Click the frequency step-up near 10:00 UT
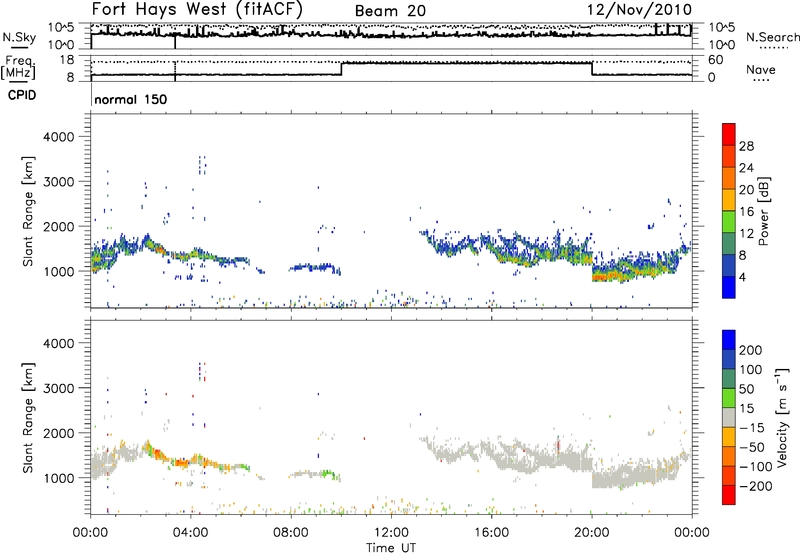The width and height of the screenshot is (800, 554). click(341, 69)
